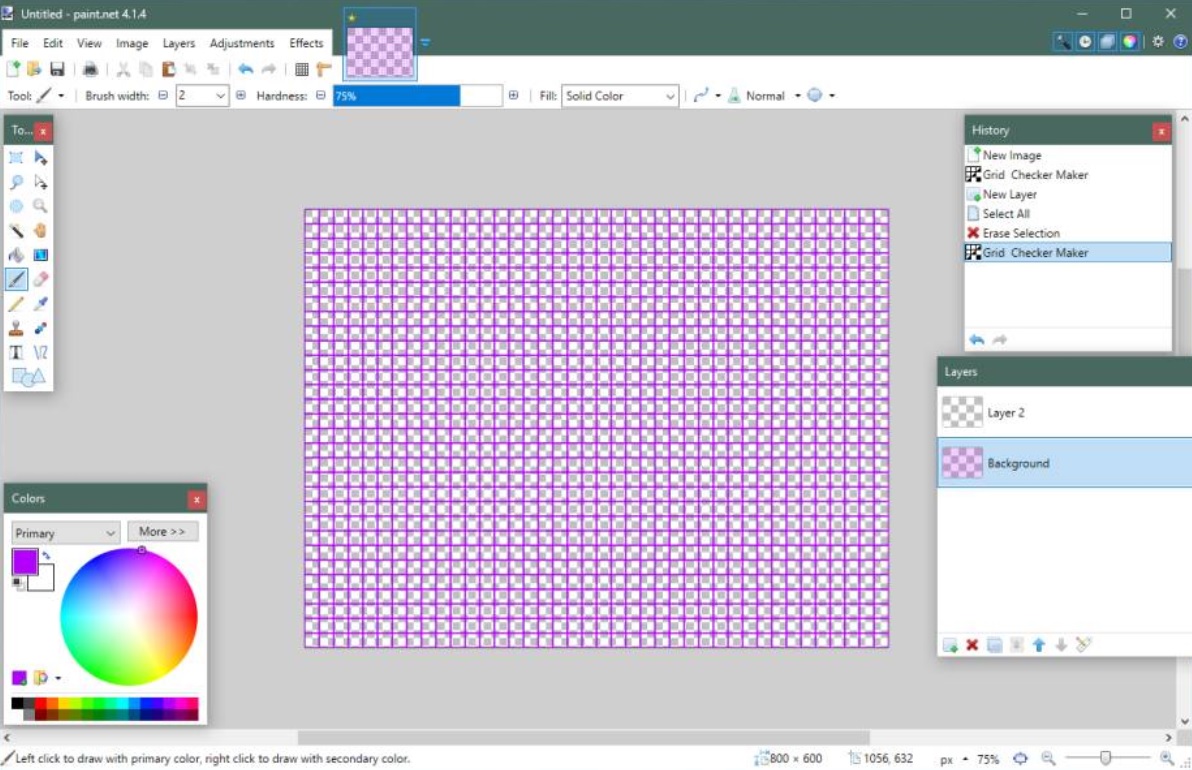Screen dimensions: 1192x770
Task: Select the Color Picker eyedropper tool
Action: tap(40, 304)
